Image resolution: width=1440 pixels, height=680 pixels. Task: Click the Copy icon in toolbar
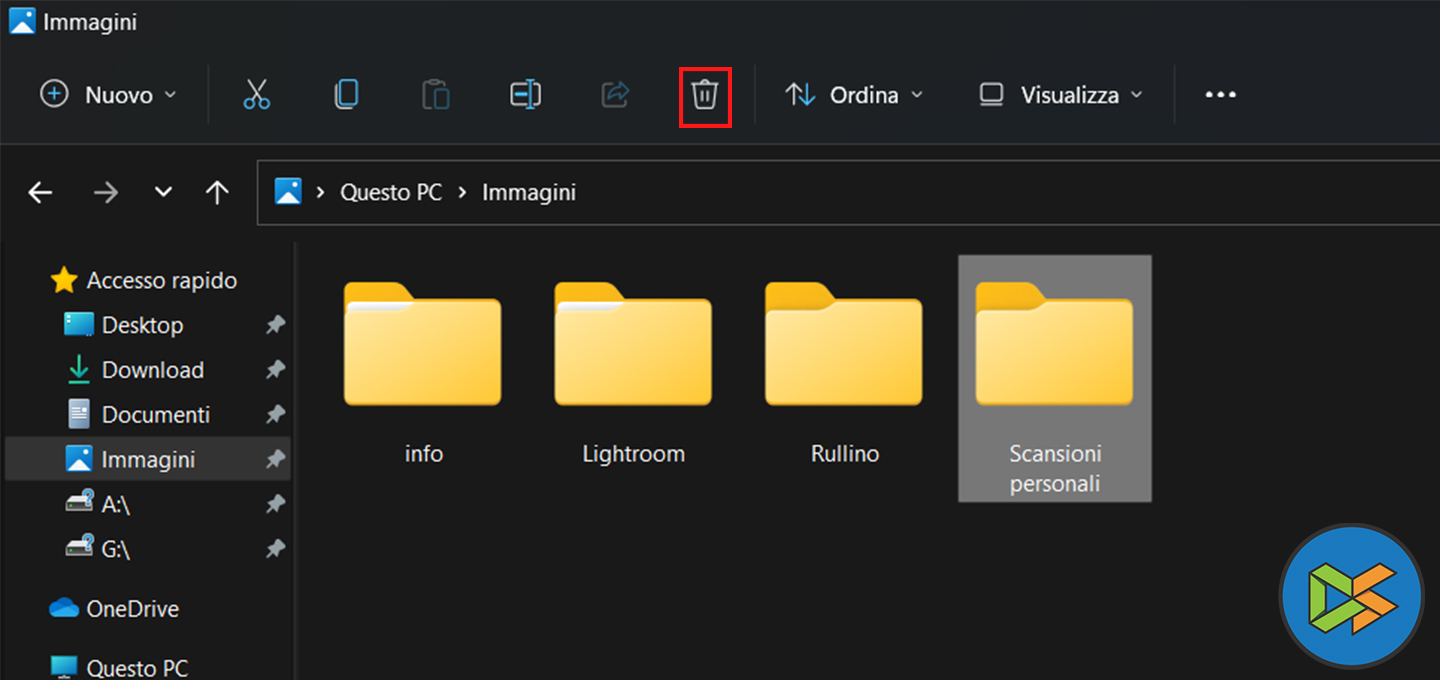[x=346, y=95]
